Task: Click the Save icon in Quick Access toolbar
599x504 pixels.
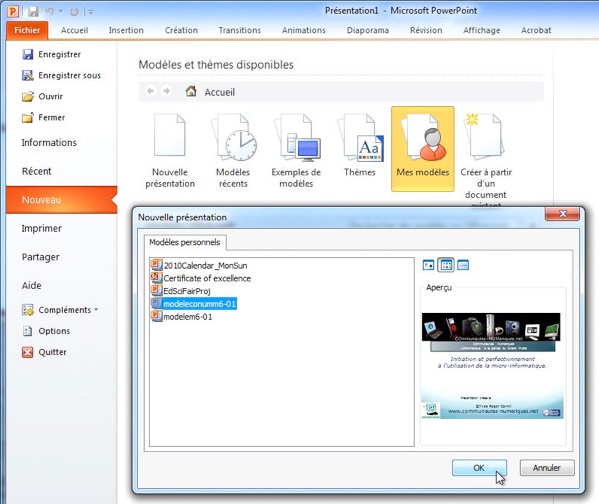Action: 33,11
